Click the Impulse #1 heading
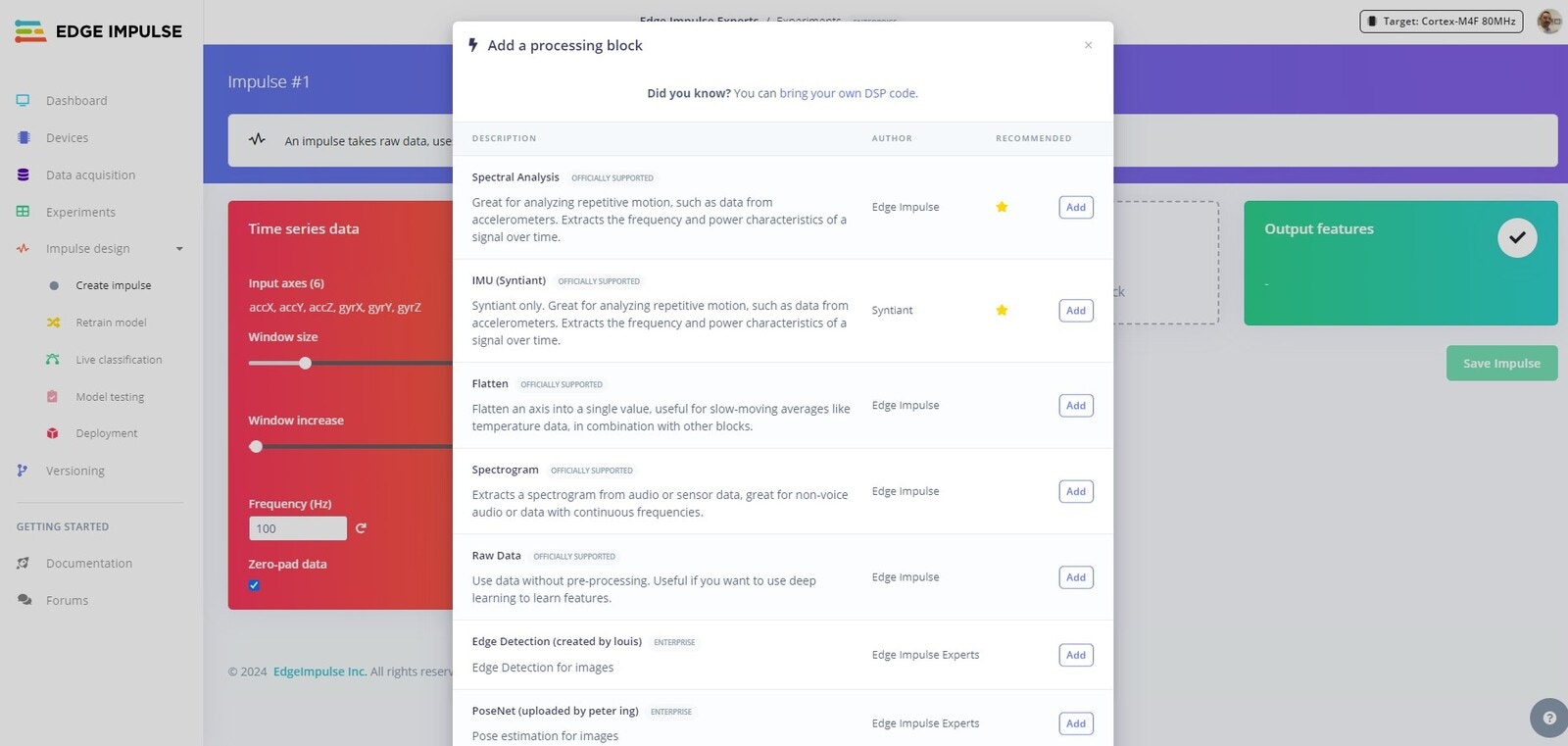 pyautogui.click(x=269, y=81)
